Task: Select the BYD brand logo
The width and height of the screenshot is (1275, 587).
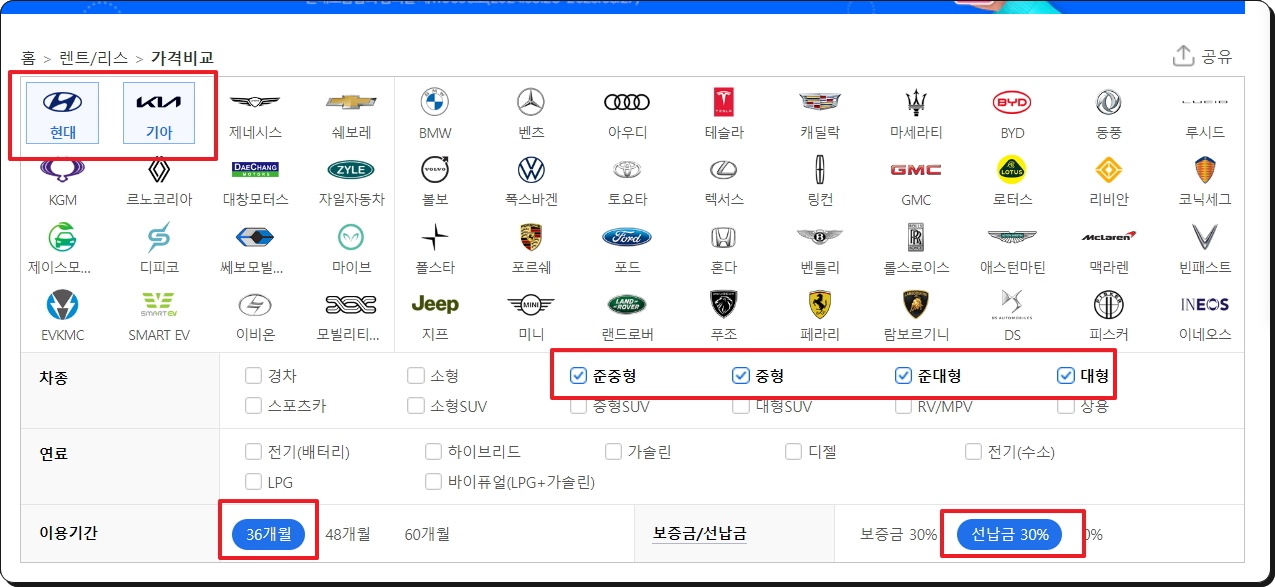Action: click(x=1012, y=102)
